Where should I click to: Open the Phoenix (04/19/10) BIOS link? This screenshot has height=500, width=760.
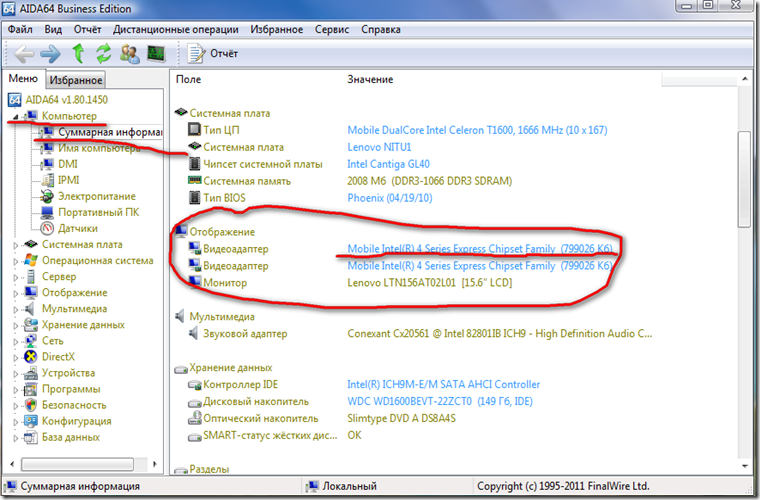pyautogui.click(x=390, y=198)
